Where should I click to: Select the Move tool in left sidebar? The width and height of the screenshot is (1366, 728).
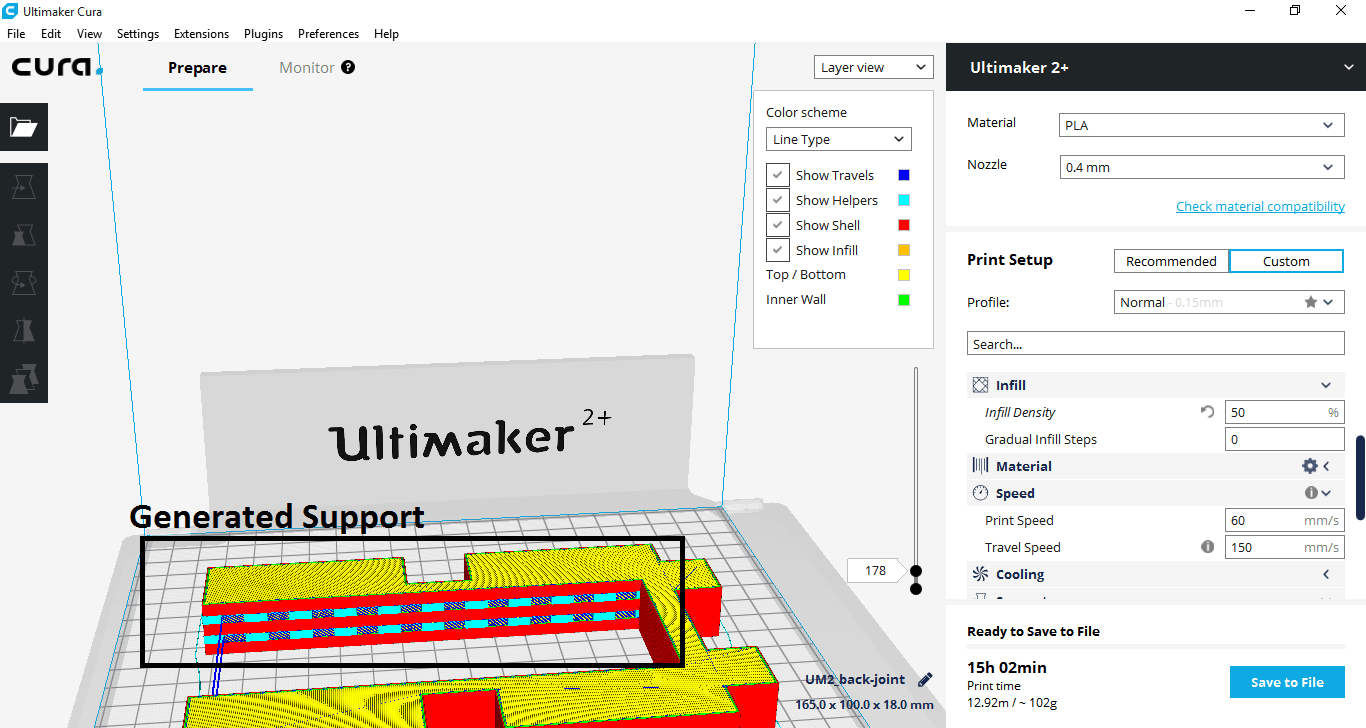(x=24, y=187)
